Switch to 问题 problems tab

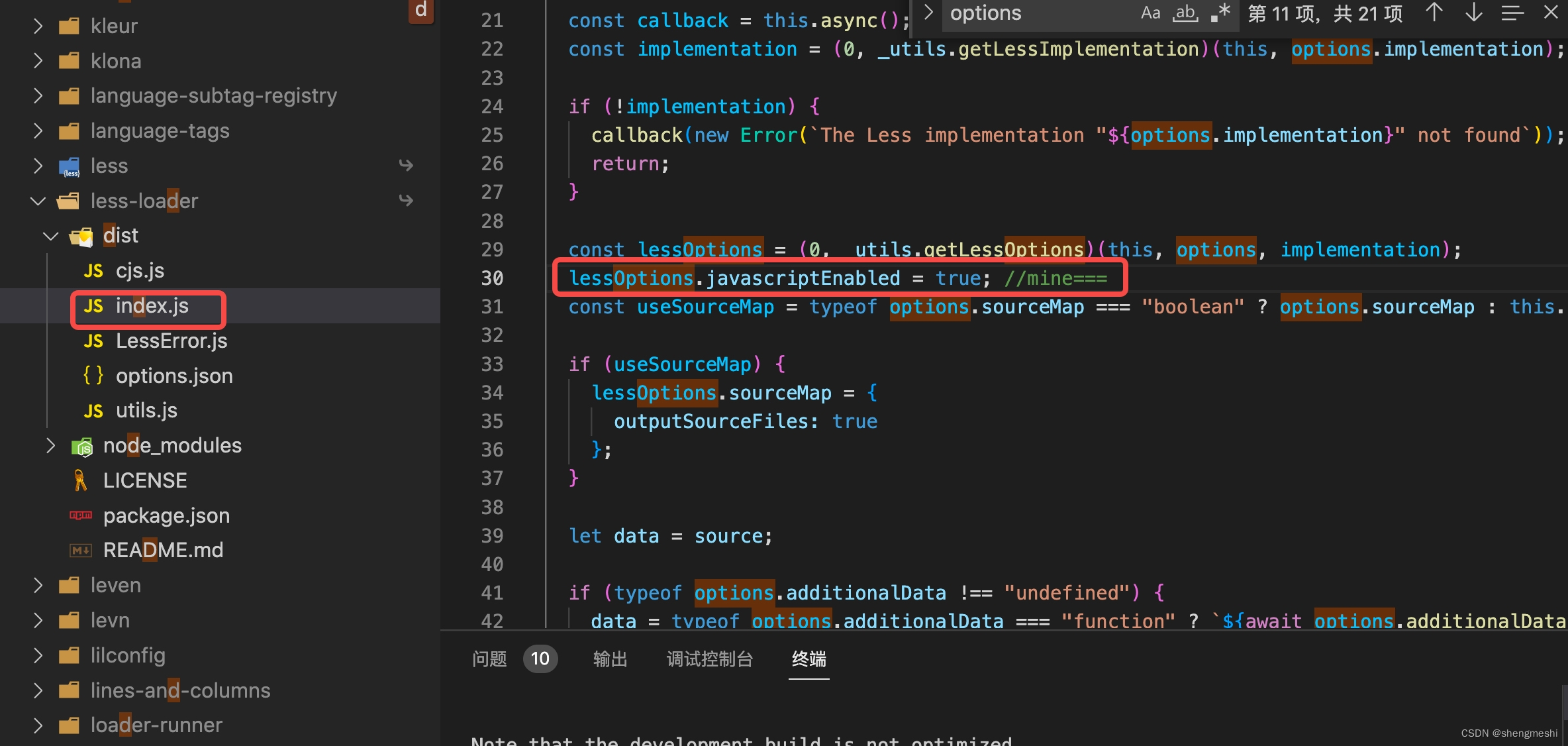click(x=490, y=659)
